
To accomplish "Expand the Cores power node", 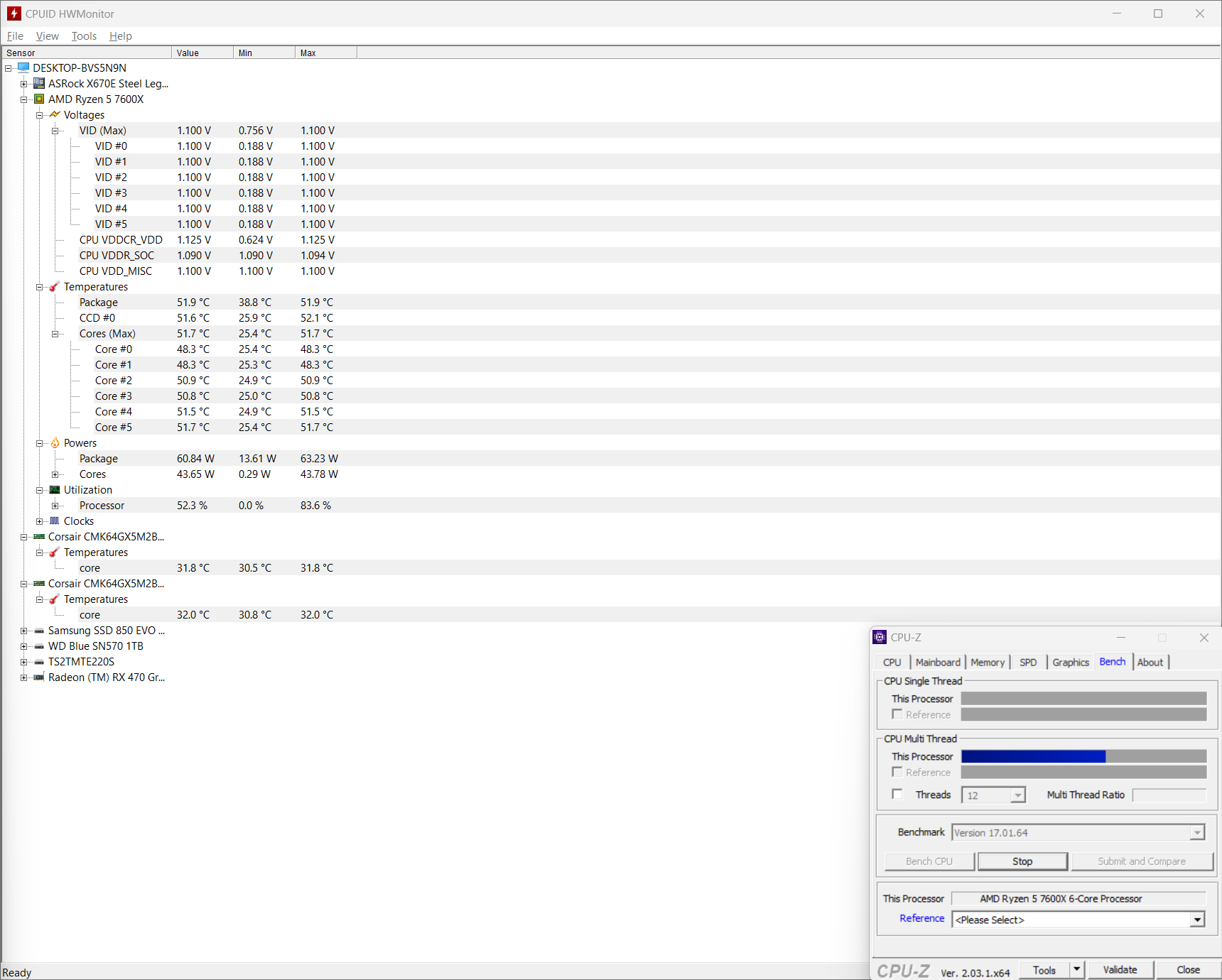I will (55, 474).
